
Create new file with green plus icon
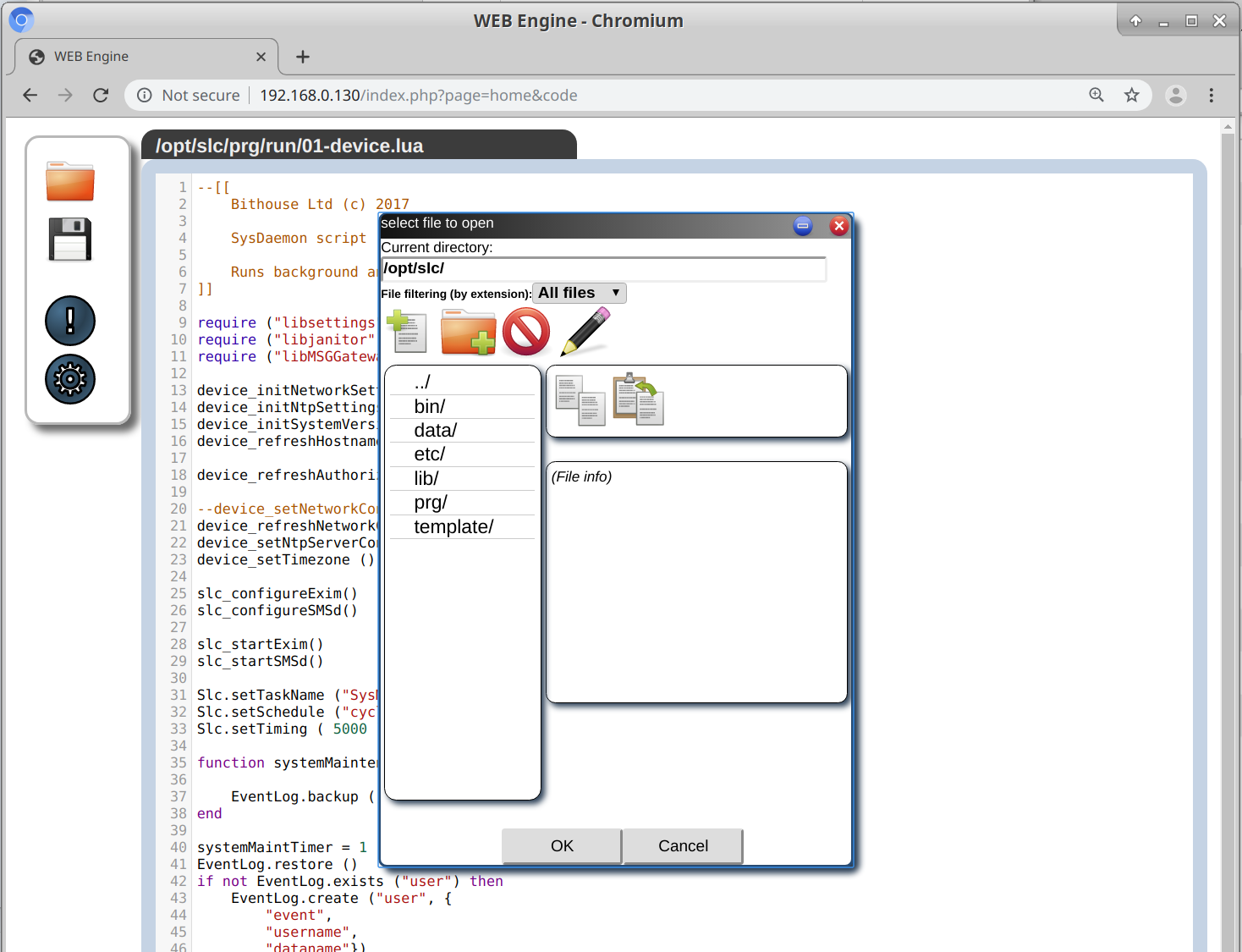click(x=407, y=332)
